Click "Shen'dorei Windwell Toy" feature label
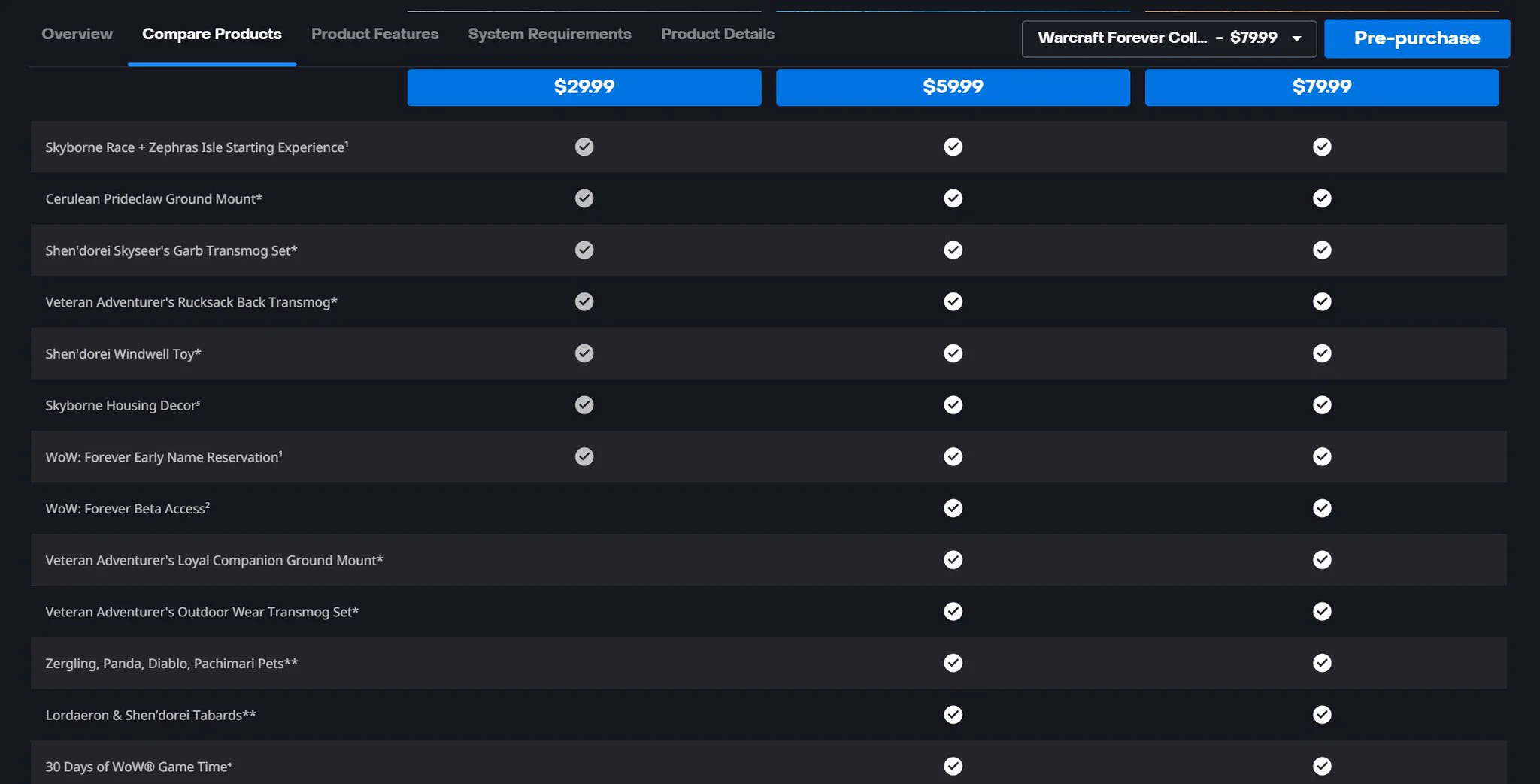Image resolution: width=1540 pixels, height=784 pixels. click(x=123, y=354)
